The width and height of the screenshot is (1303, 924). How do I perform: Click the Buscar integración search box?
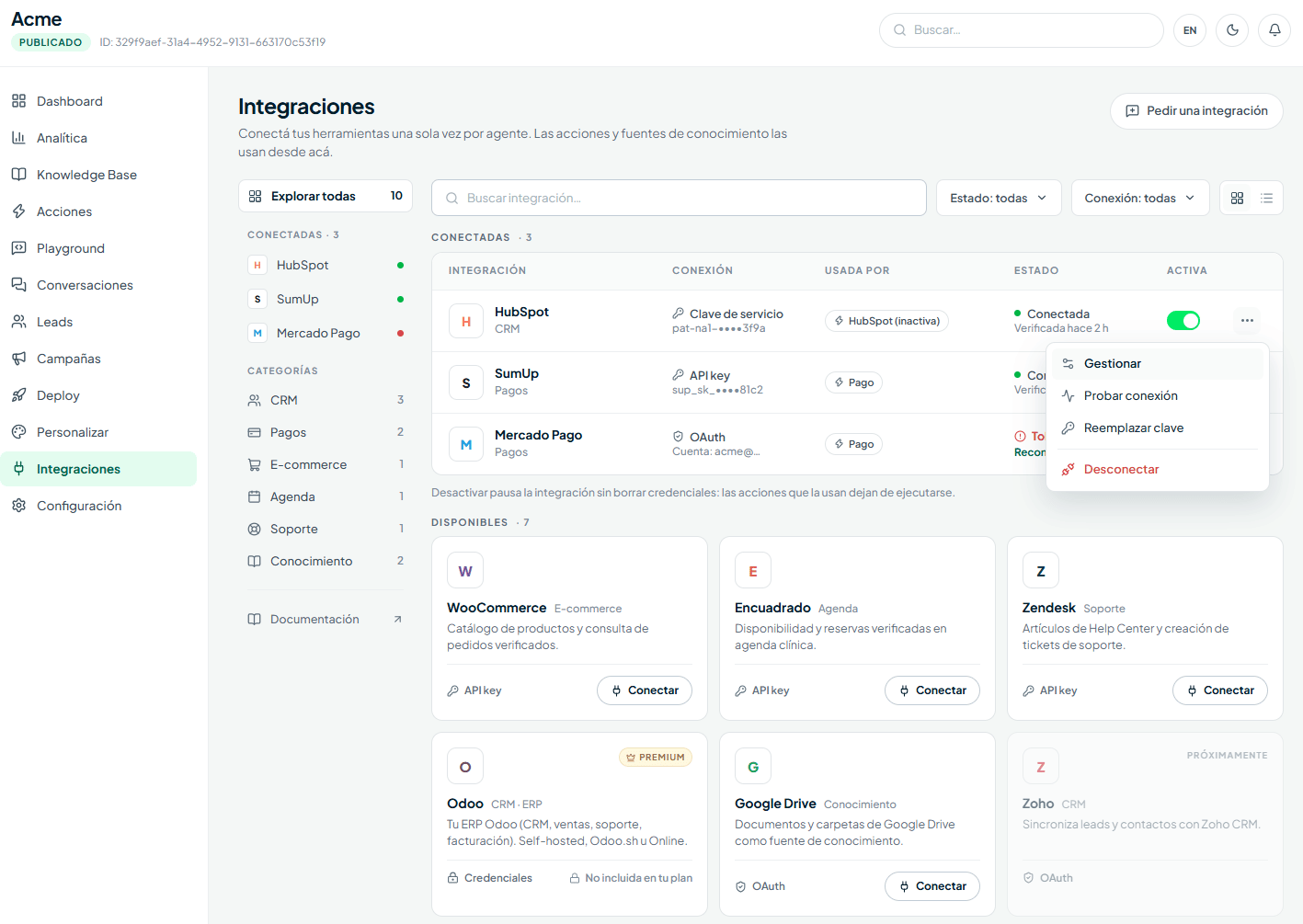pos(679,198)
